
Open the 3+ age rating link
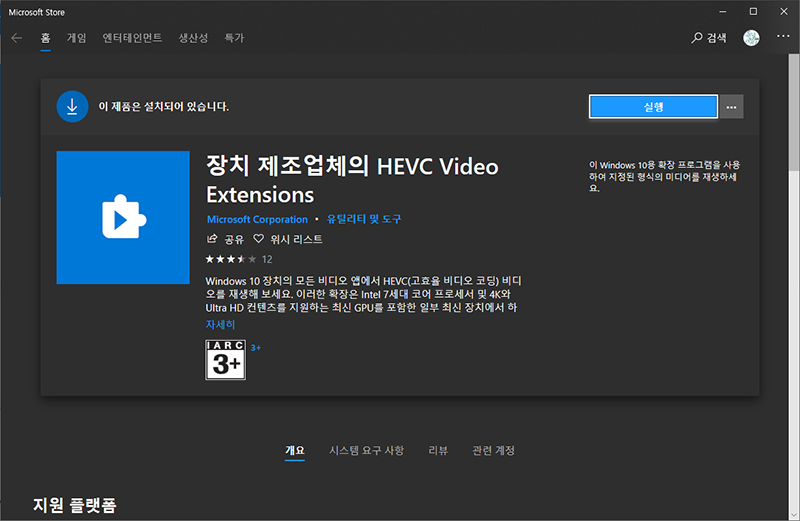(x=256, y=348)
